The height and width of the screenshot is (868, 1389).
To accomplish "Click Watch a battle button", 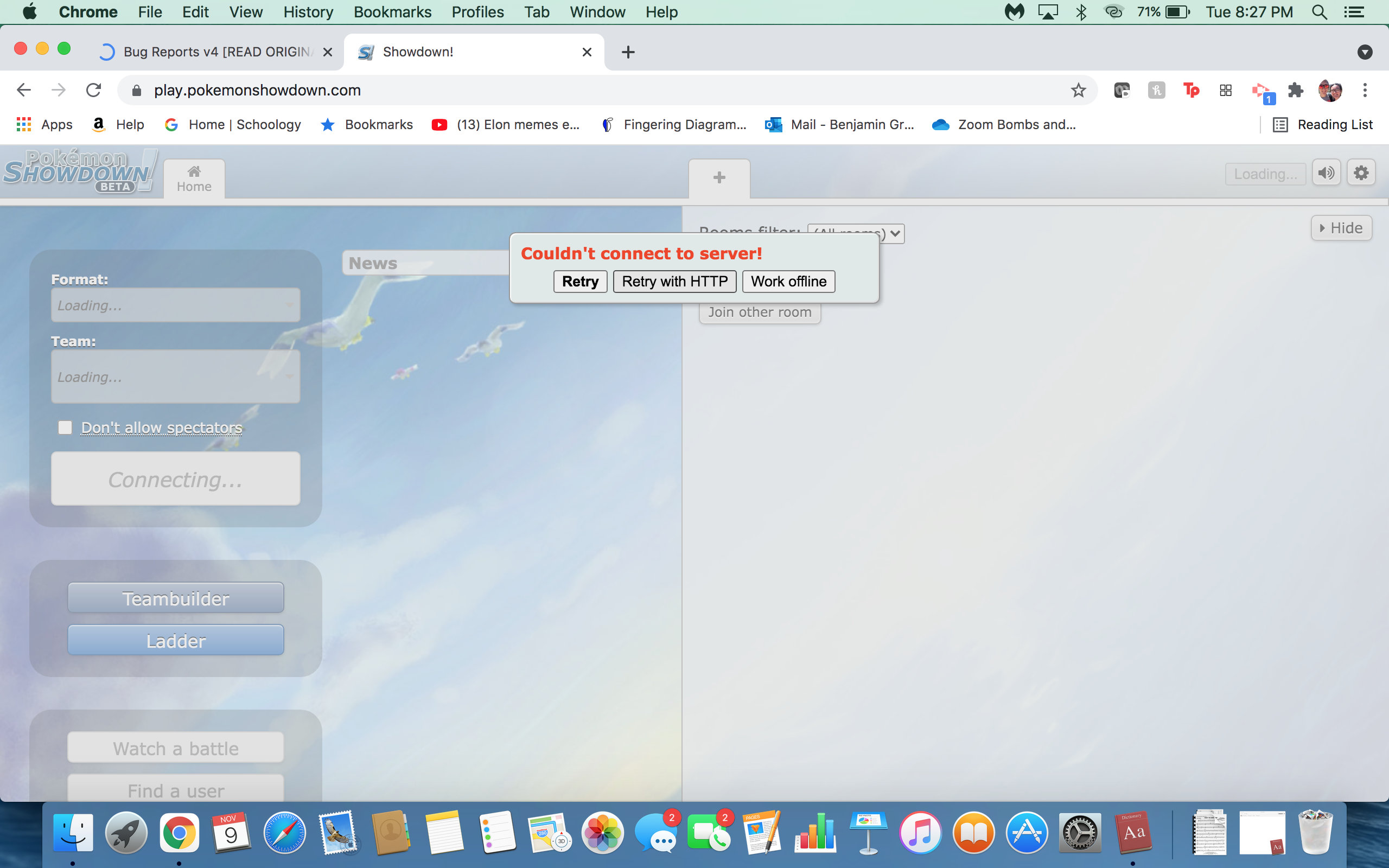I will pos(176,748).
